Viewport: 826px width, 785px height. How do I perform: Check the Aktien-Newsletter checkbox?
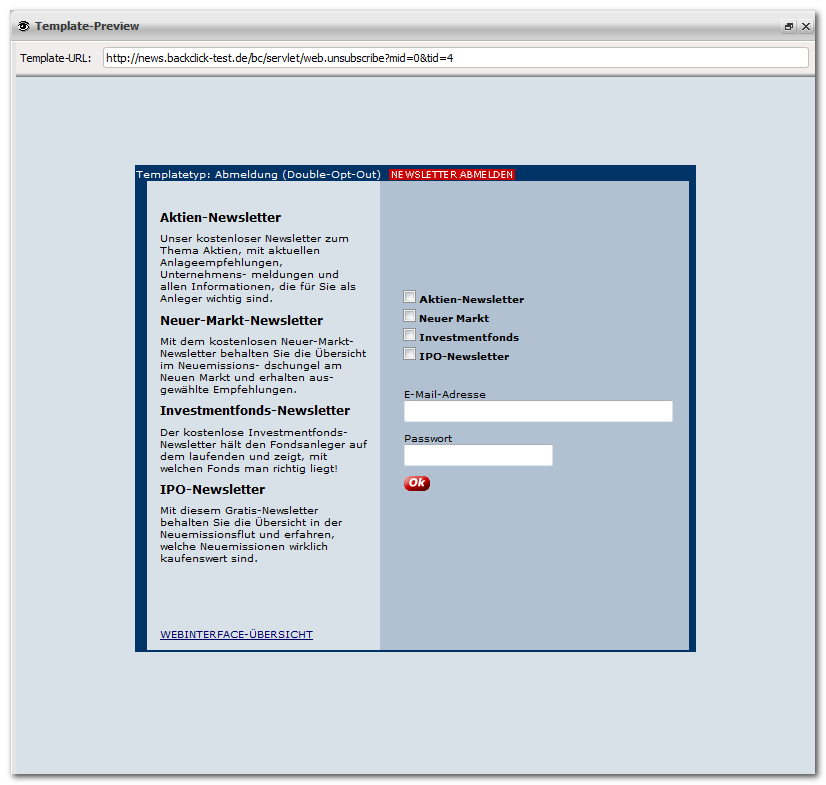click(x=409, y=297)
